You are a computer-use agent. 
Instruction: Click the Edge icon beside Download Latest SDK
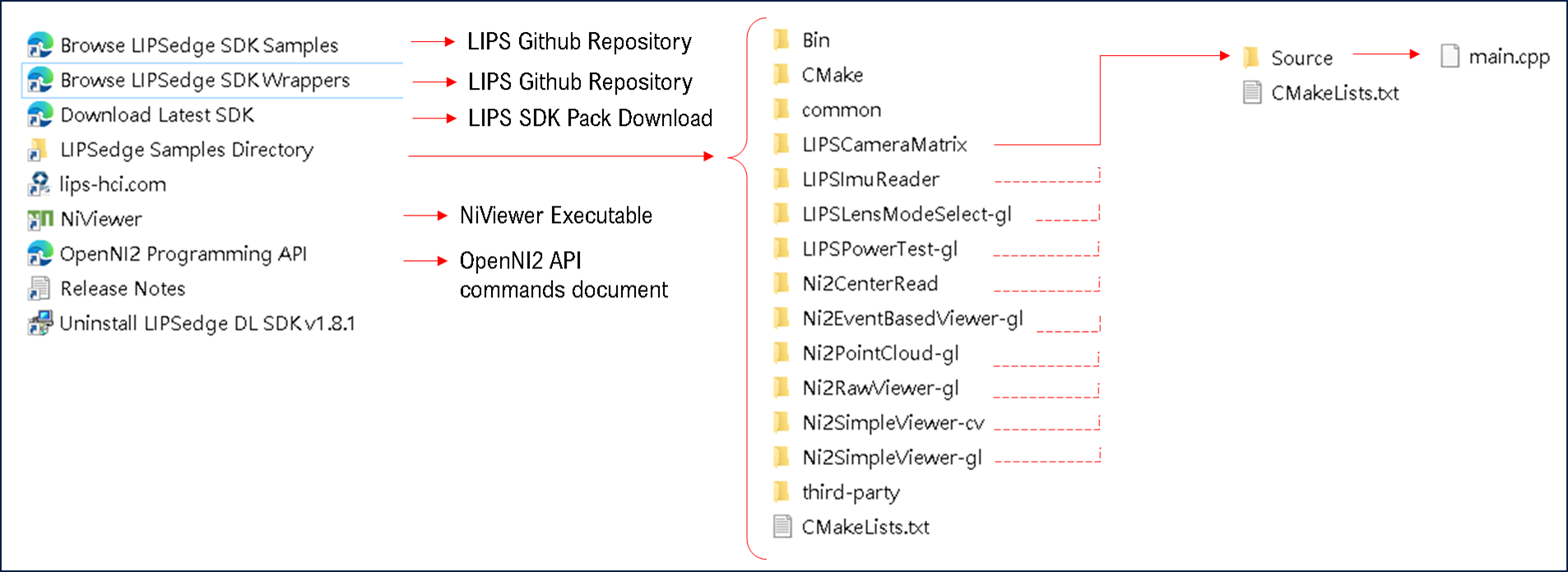click(36, 115)
